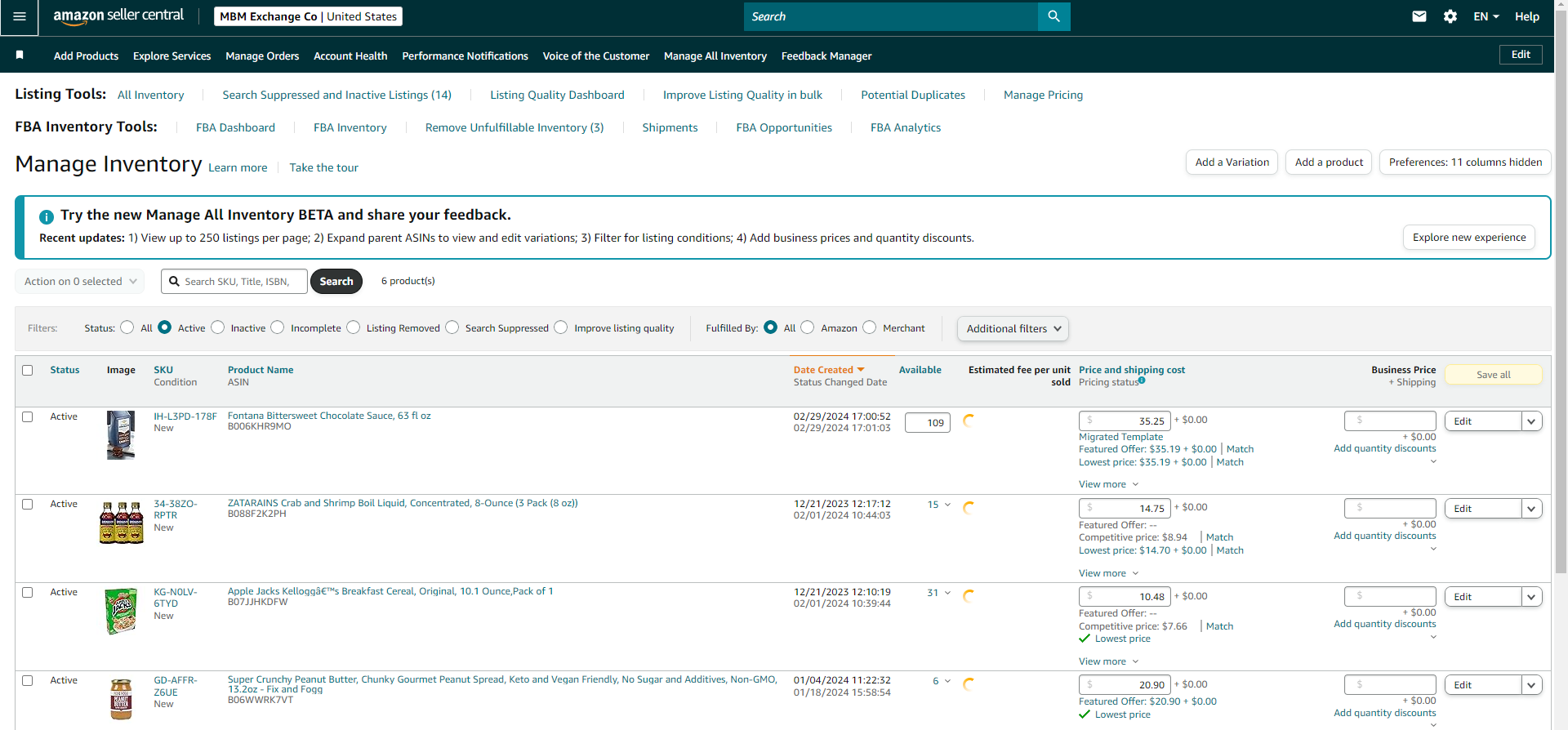Click Add a Variation button

pyautogui.click(x=1232, y=162)
